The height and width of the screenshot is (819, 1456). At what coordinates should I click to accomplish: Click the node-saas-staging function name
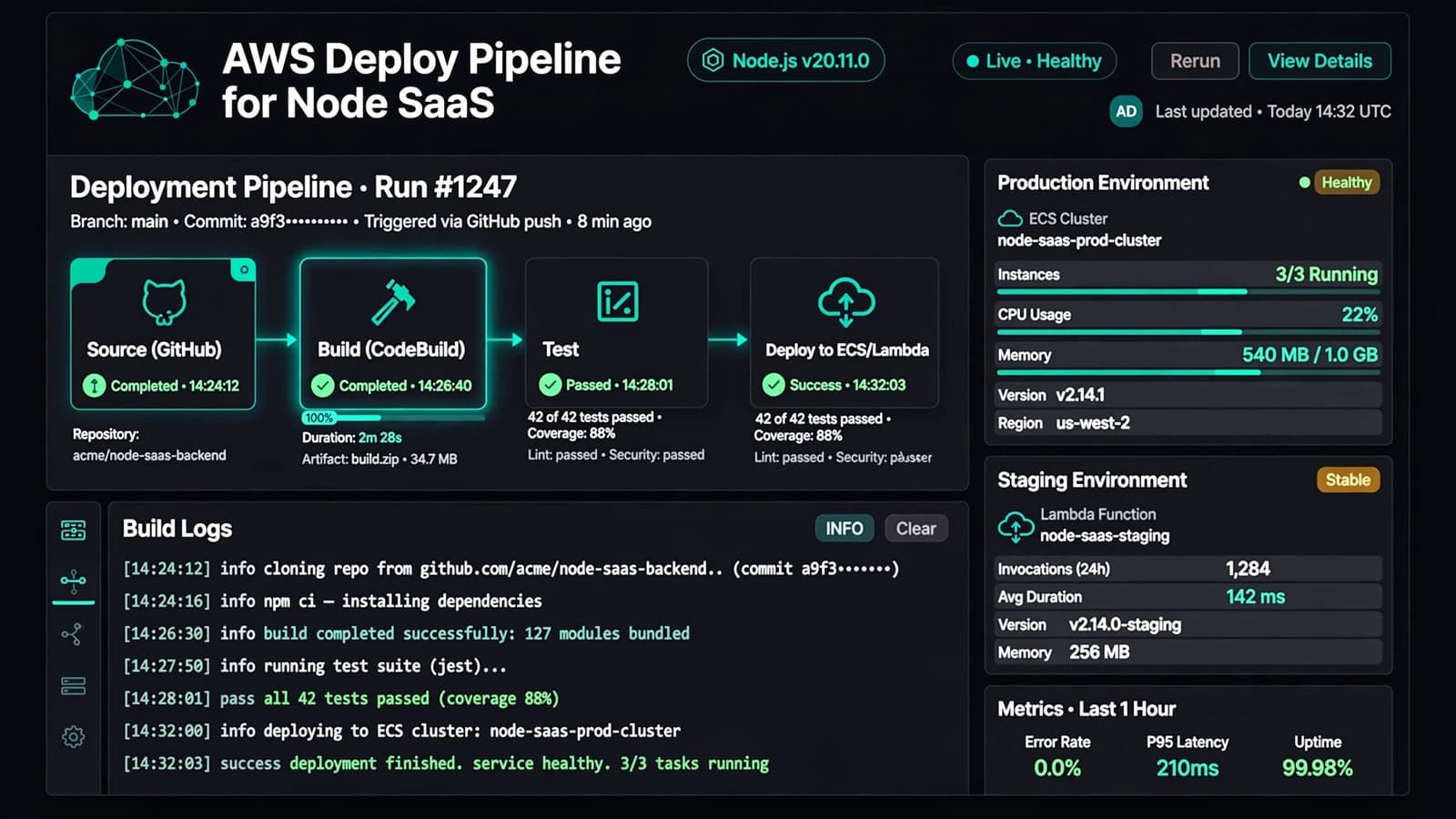click(x=1105, y=536)
